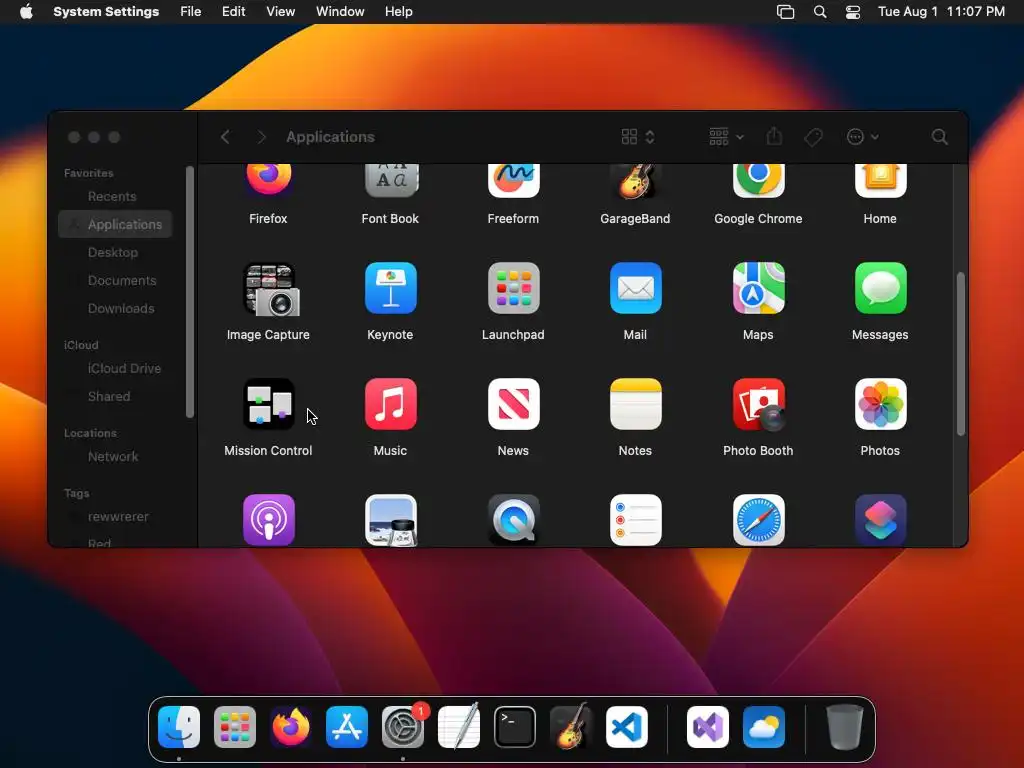Select Applications in the sidebar
1024x768 pixels.
click(x=115, y=224)
